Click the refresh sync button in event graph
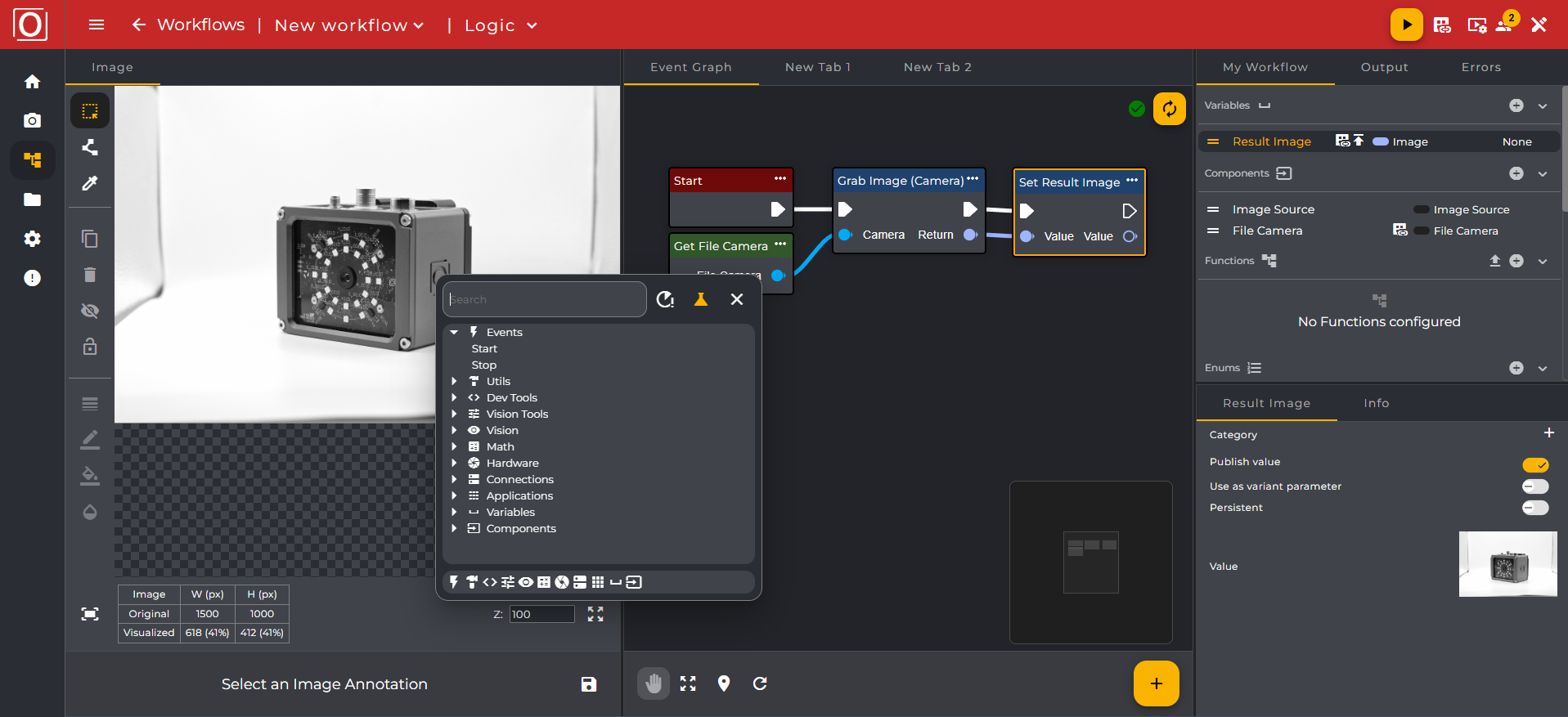The image size is (1568, 717). [x=1170, y=109]
